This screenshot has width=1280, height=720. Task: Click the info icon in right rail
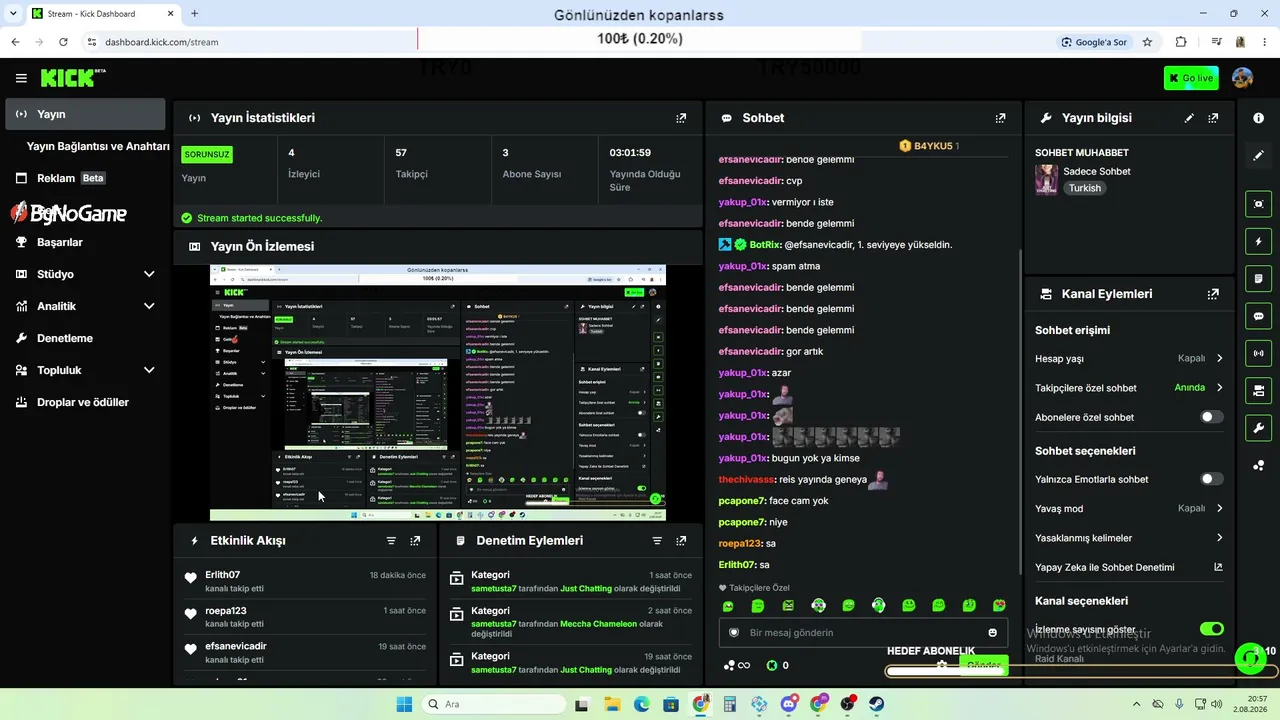tap(1258, 118)
